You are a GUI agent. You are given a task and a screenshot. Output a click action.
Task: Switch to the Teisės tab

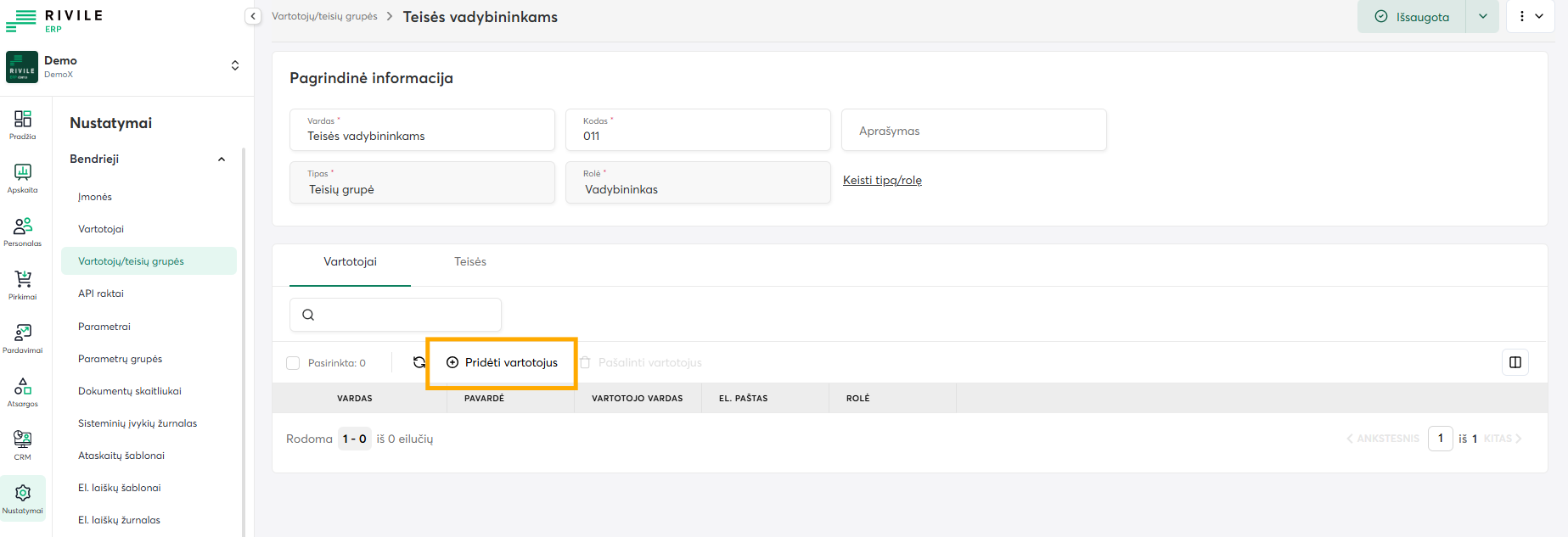[x=470, y=262]
